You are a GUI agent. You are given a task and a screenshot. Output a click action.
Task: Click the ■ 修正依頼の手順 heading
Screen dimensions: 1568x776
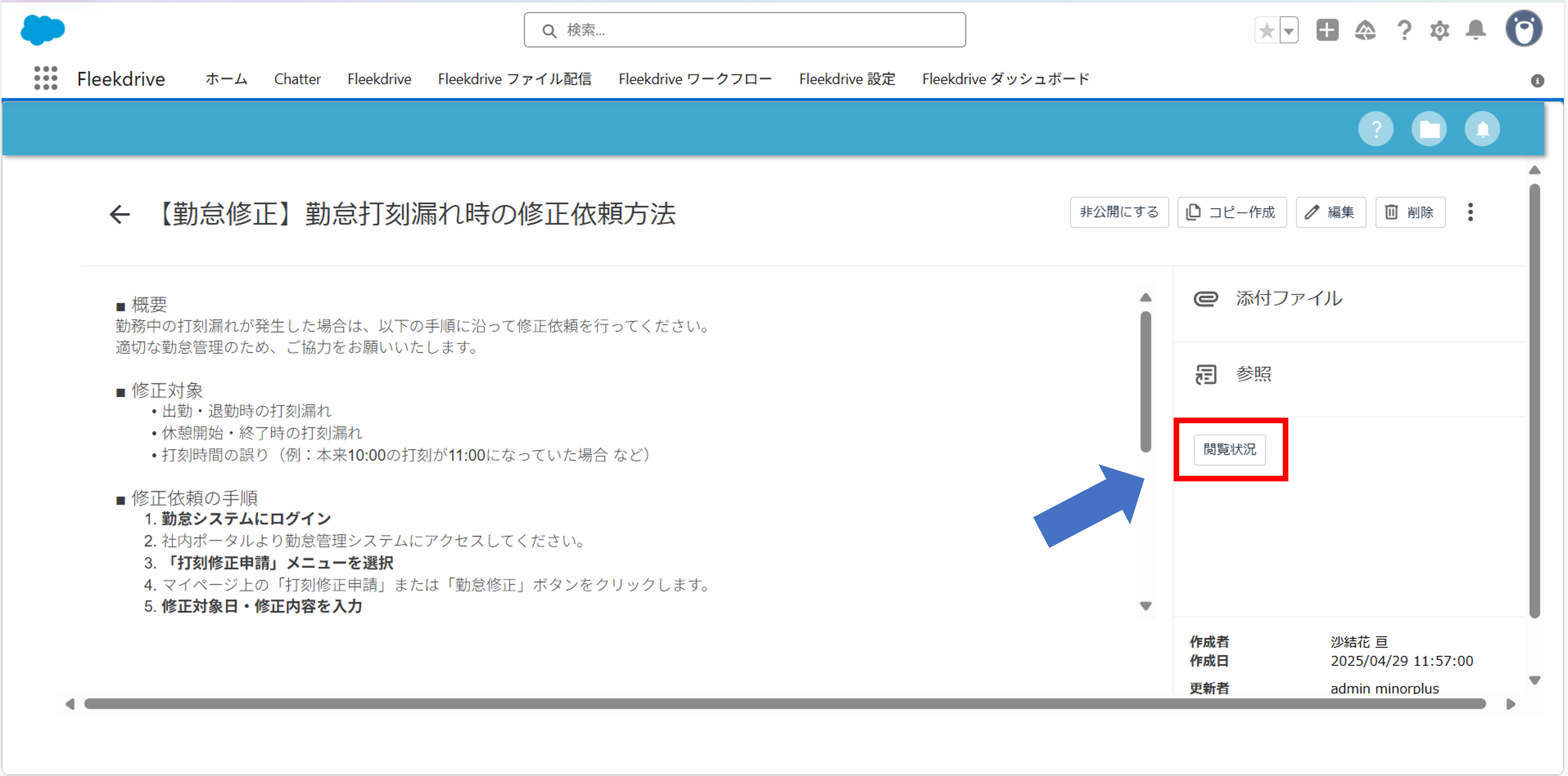point(186,498)
